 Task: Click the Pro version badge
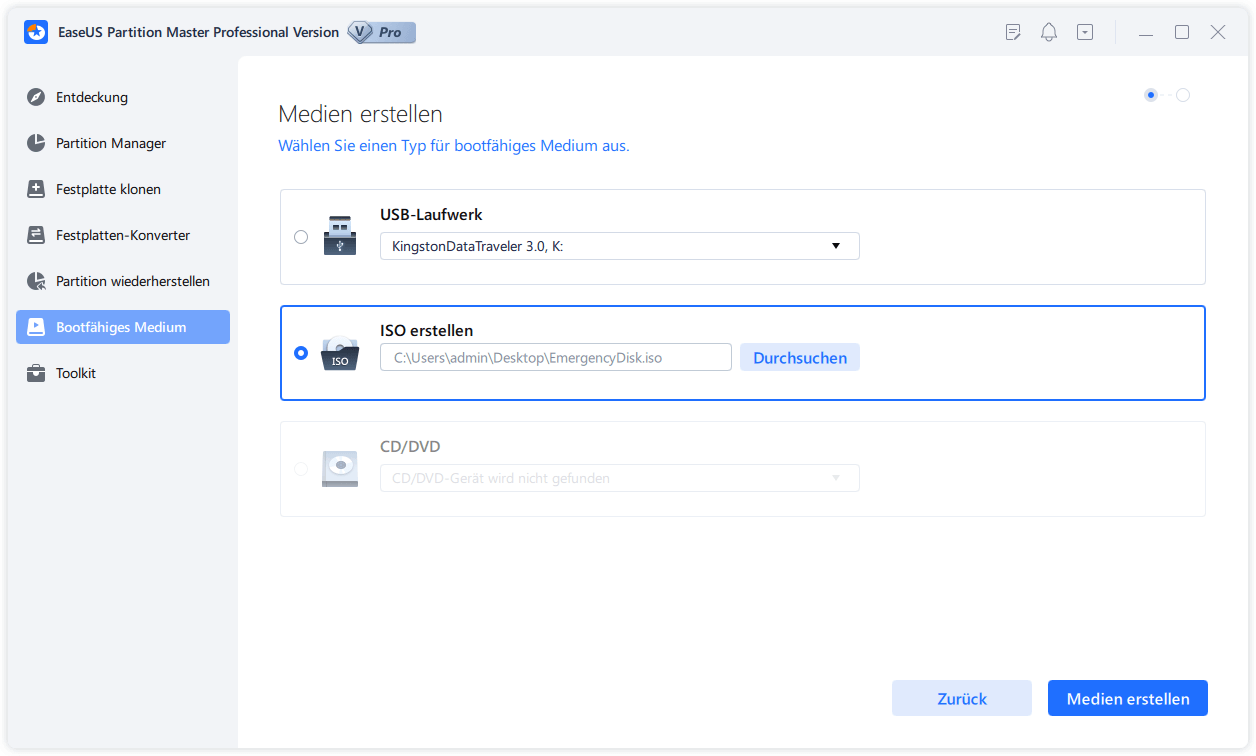[x=381, y=32]
